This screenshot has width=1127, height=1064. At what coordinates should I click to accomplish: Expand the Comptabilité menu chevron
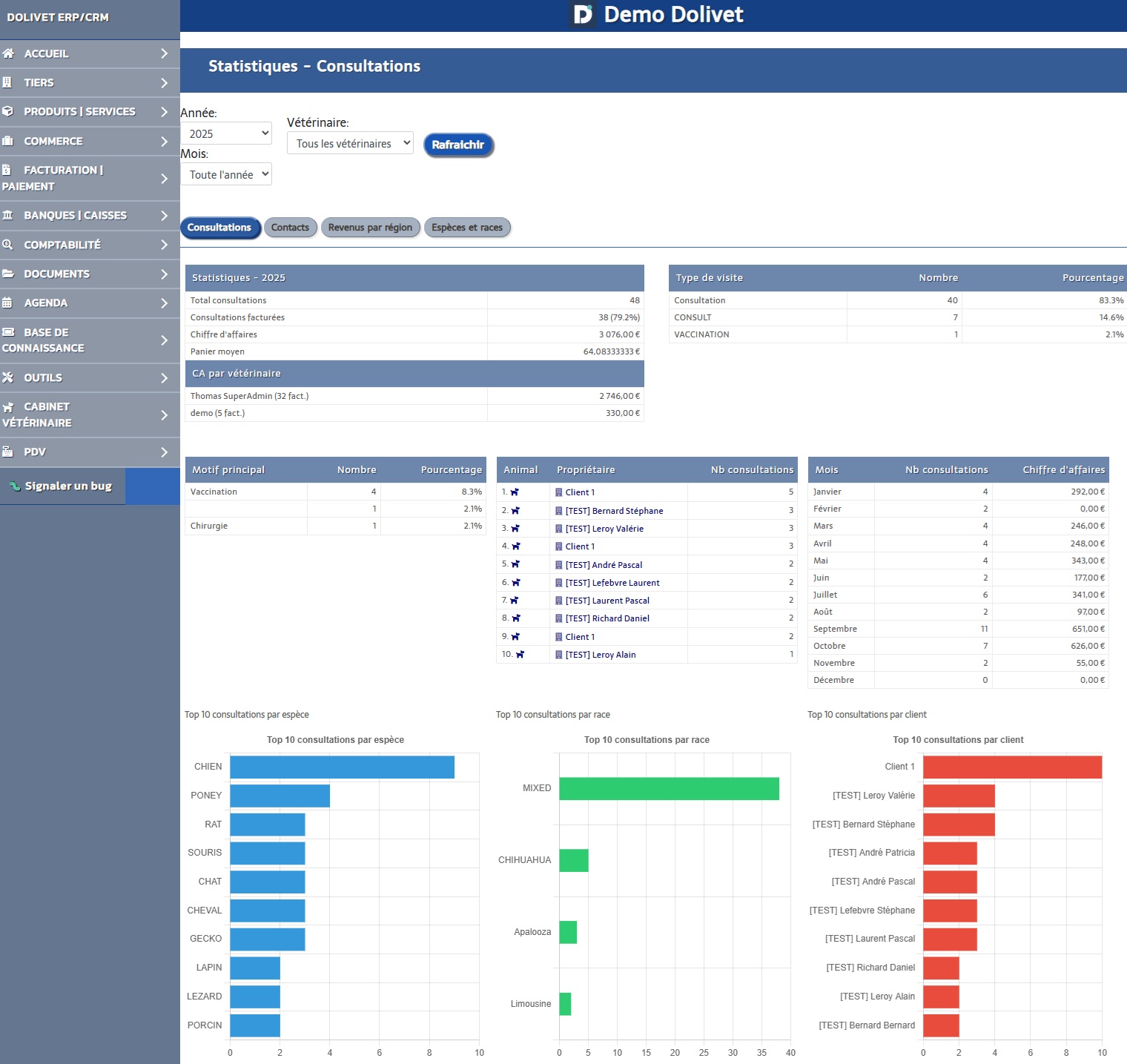pos(164,245)
